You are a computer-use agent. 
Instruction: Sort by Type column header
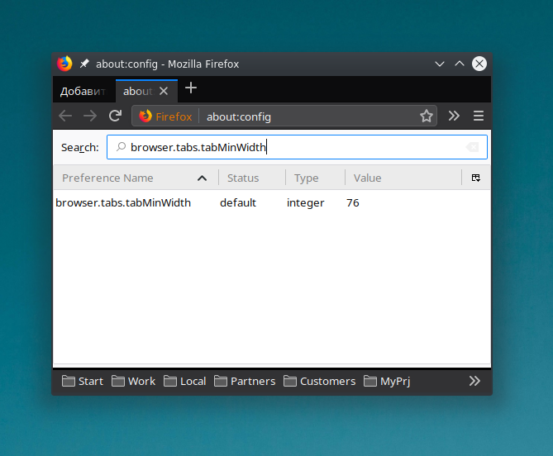(x=315, y=178)
